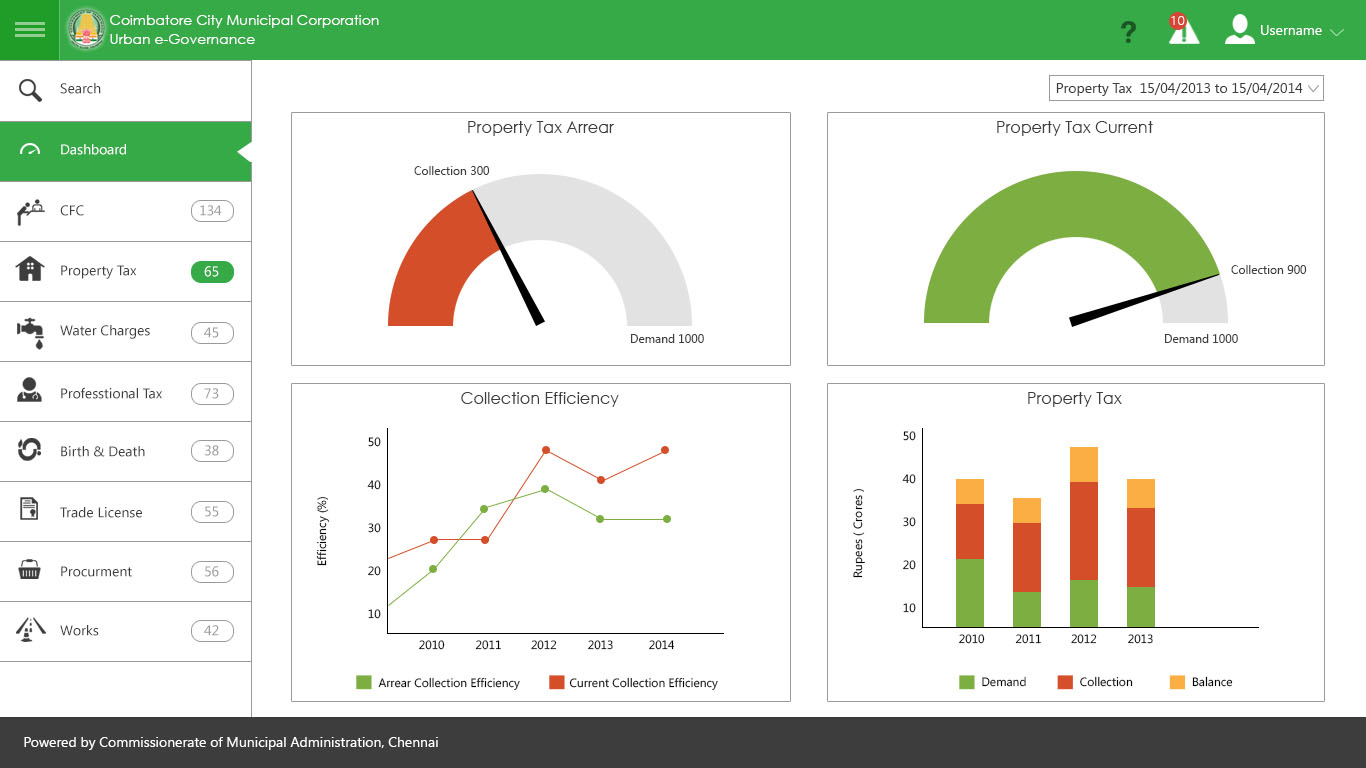Click the Trade License document icon
Viewport: 1366px width, 768px height.
click(x=30, y=510)
